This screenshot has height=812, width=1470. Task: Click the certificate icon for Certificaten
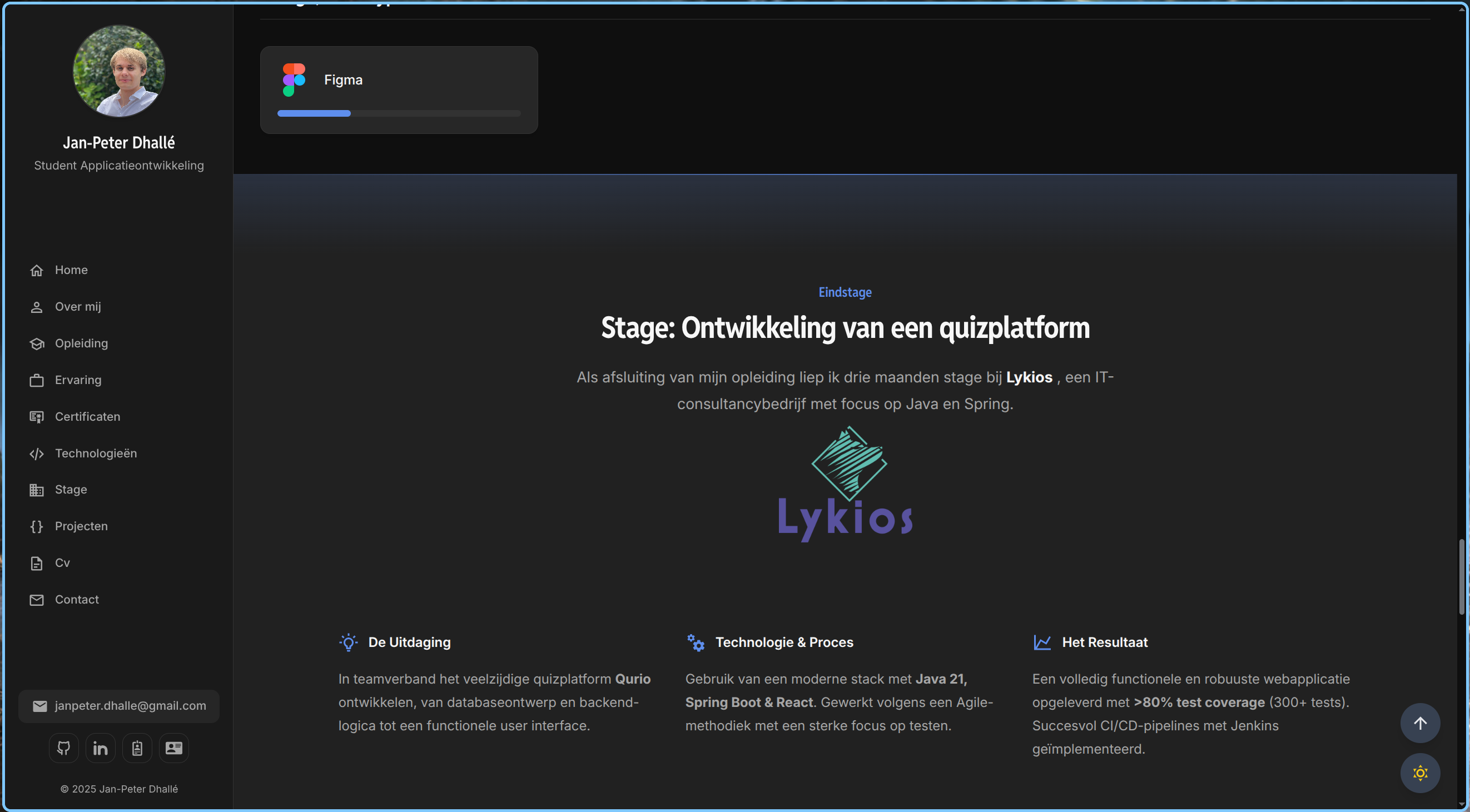point(37,417)
